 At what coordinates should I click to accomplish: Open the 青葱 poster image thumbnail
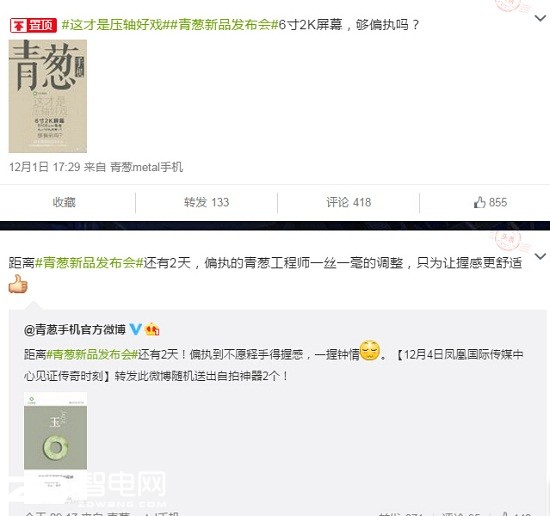(48, 96)
